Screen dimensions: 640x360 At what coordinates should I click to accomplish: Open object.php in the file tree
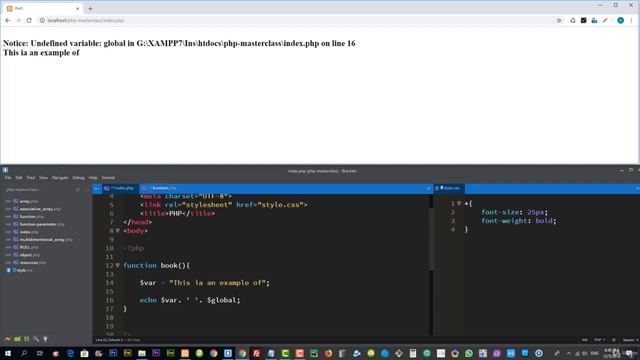pos(30,255)
